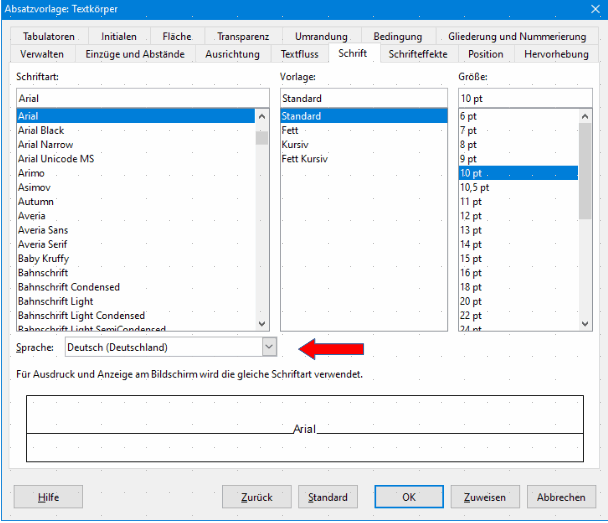Select 12 pt font size

[x=518, y=216]
